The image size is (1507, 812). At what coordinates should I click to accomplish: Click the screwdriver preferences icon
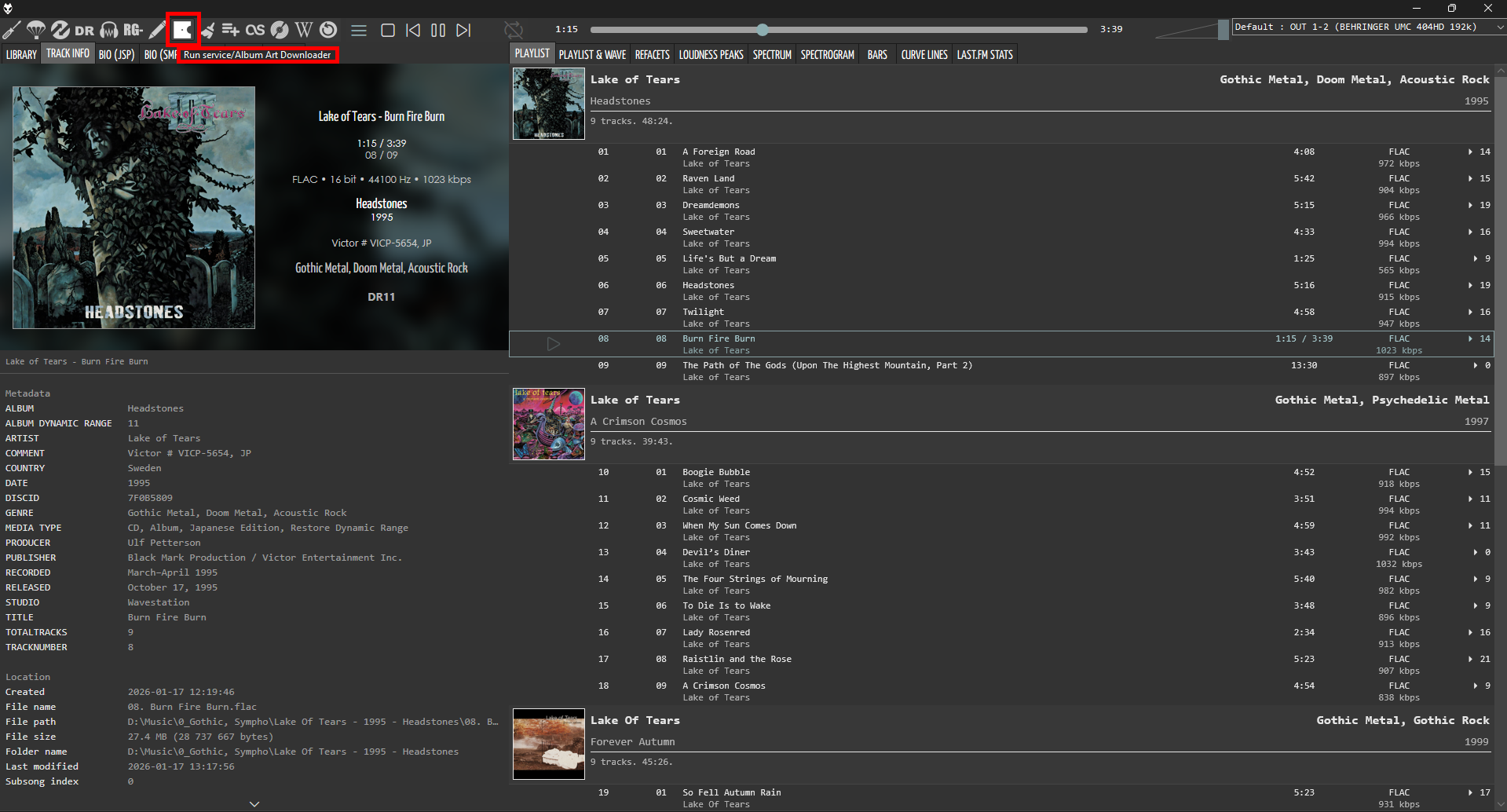coord(11,30)
